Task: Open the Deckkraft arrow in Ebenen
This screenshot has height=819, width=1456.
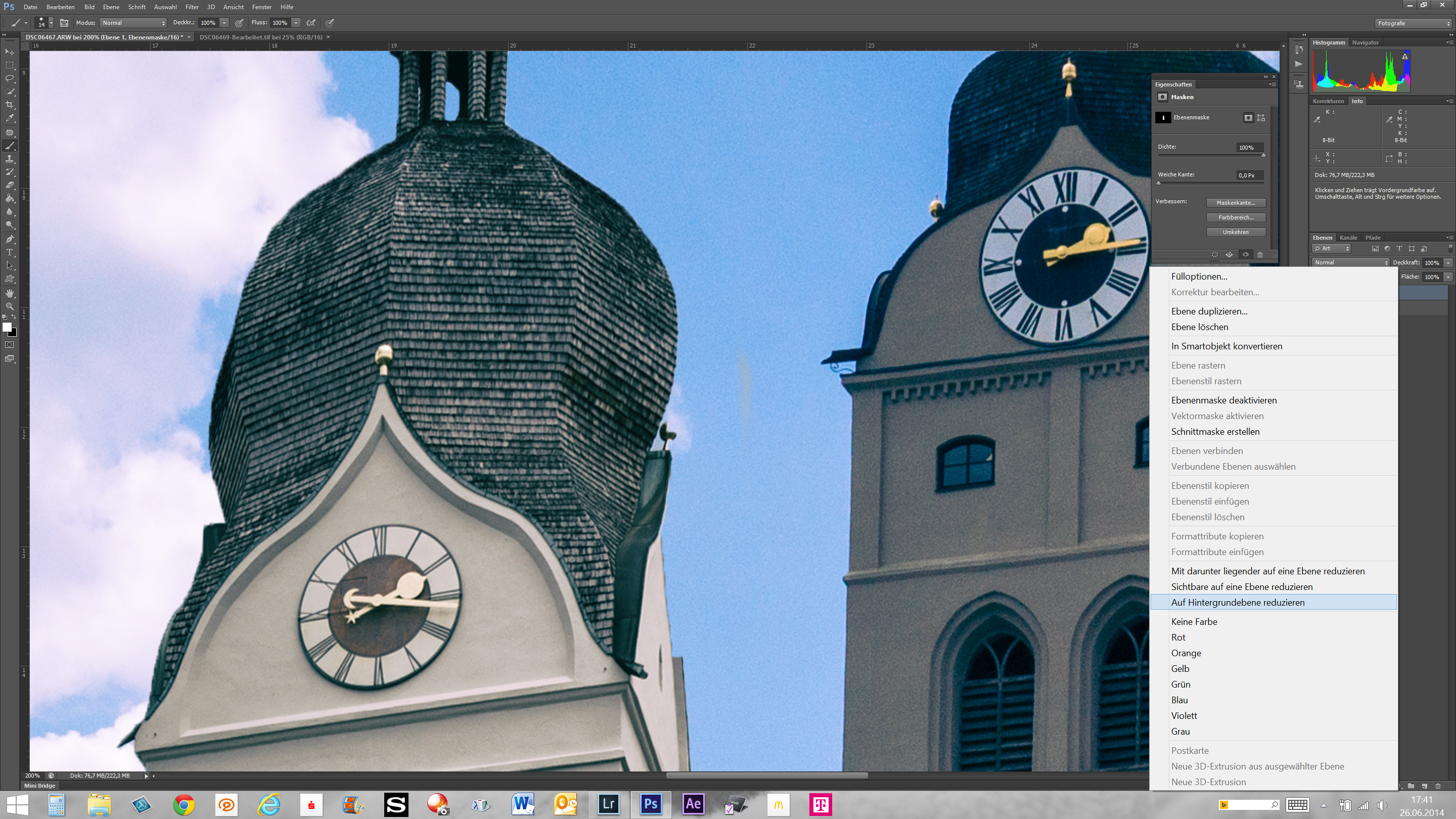Action: tap(1448, 263)
